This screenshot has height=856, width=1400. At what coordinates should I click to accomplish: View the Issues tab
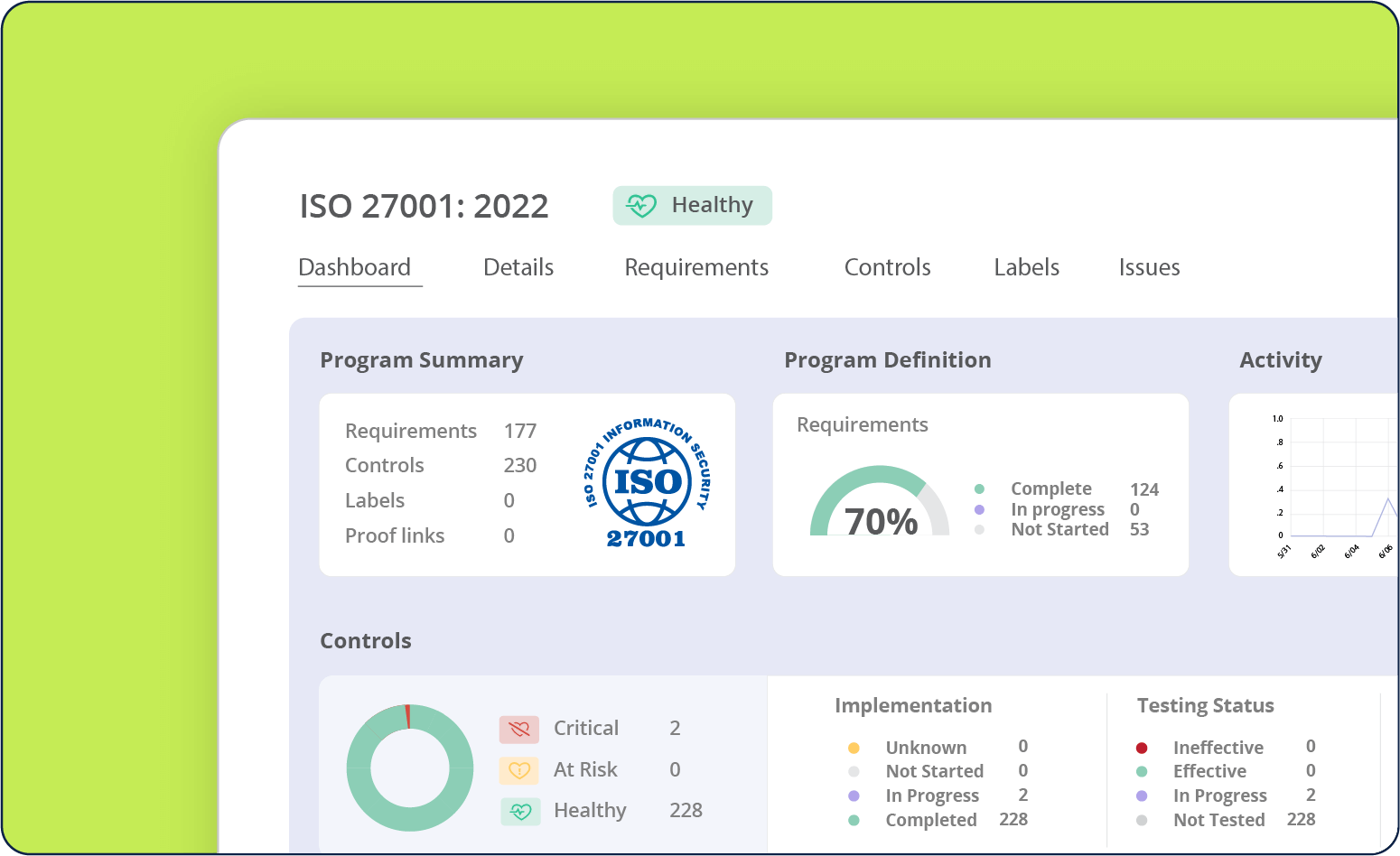coord(1149,267)
